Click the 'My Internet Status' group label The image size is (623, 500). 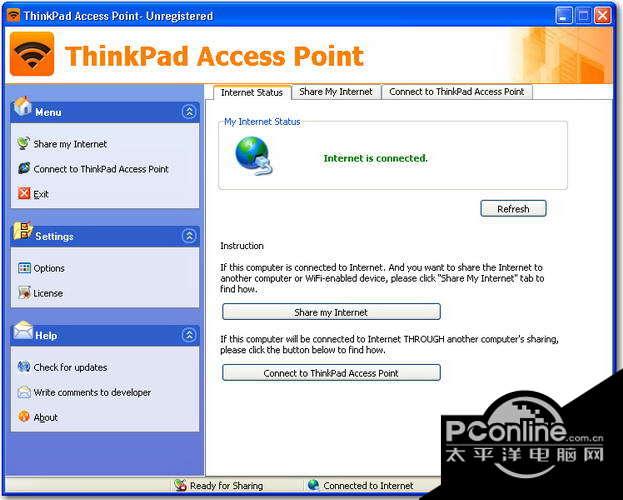point(262,122)
